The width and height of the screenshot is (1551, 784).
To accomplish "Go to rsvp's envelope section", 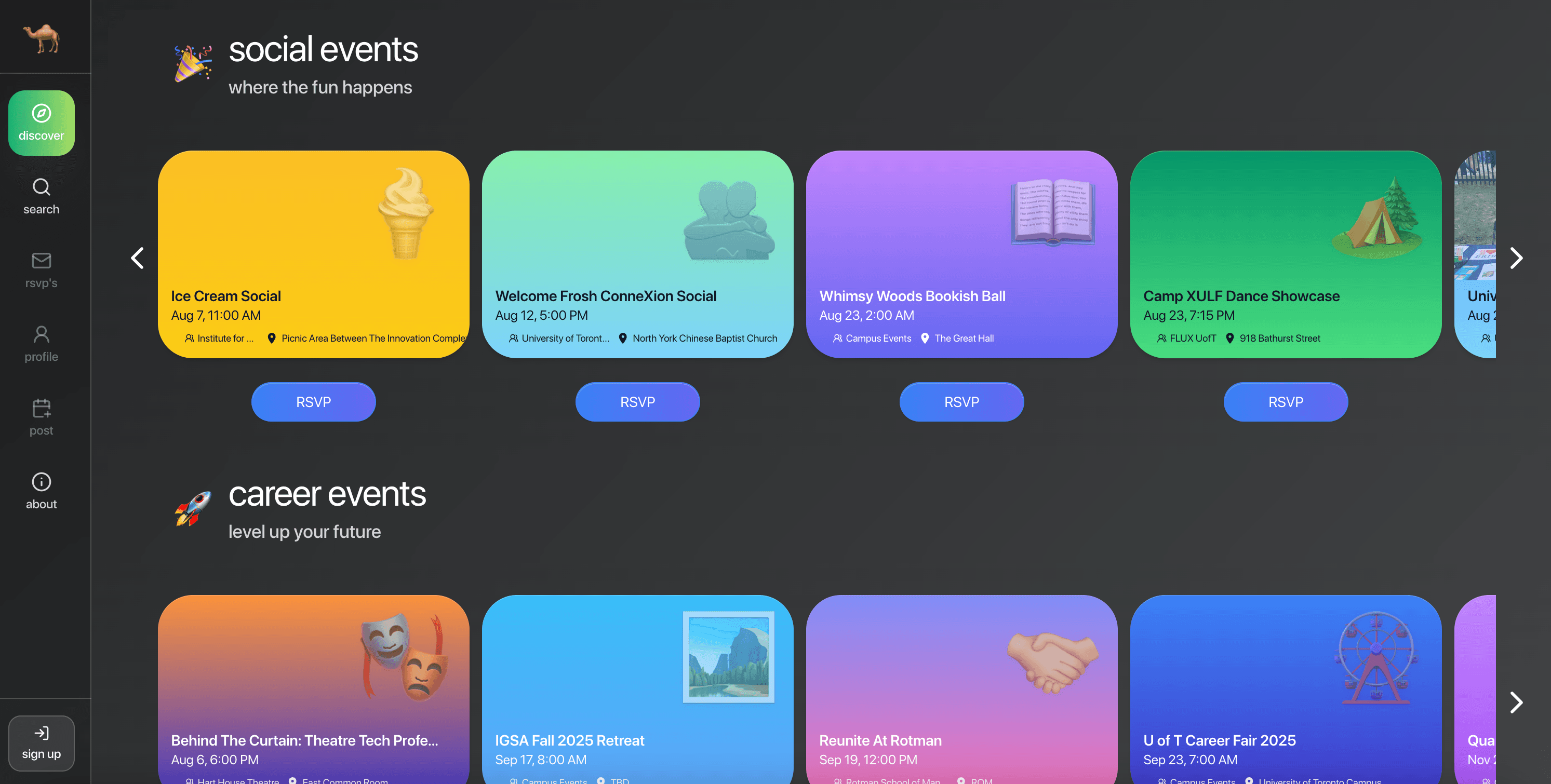I will (42, 269).
